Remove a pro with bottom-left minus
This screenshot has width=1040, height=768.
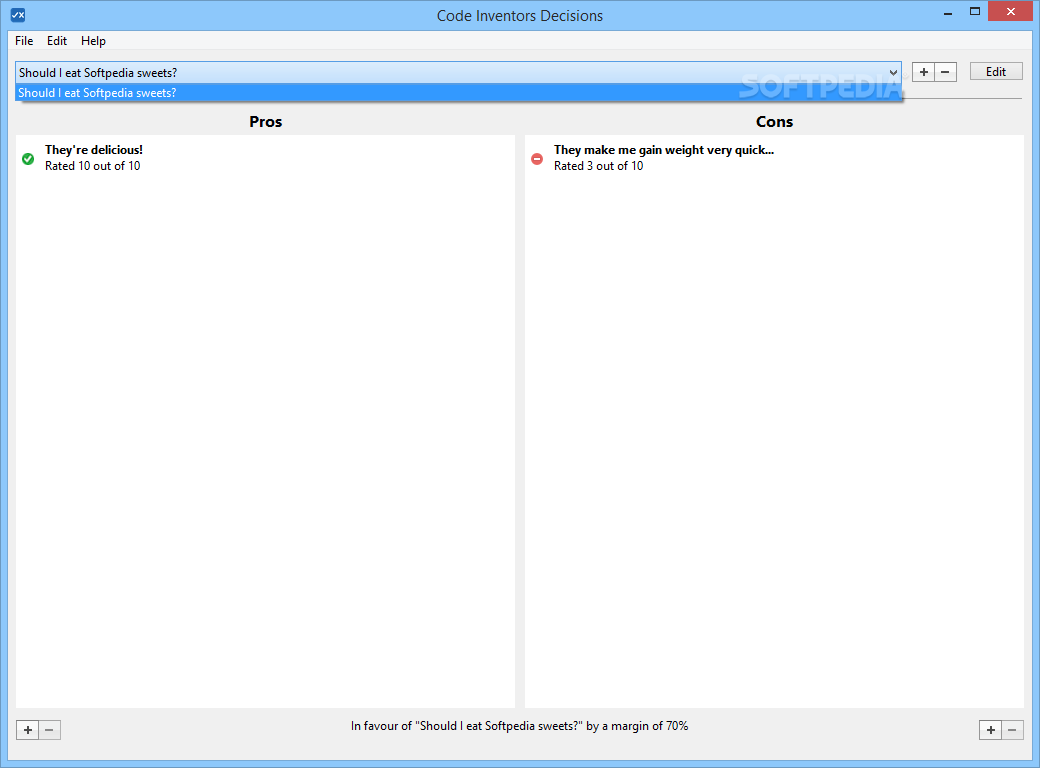click(x=49, y=730)
